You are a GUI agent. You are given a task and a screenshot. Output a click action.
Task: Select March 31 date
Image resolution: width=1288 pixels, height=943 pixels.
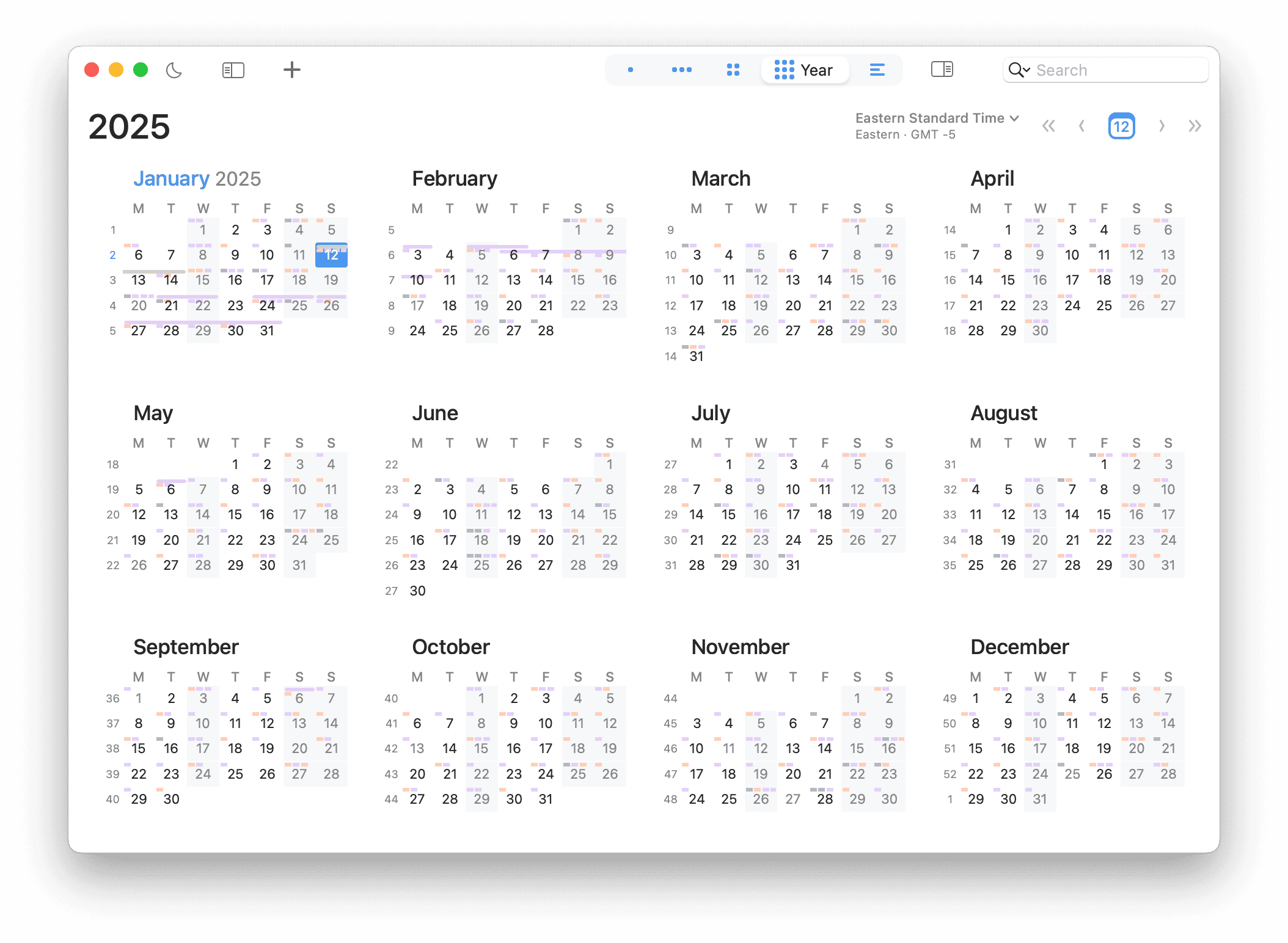tap(697, 356)
